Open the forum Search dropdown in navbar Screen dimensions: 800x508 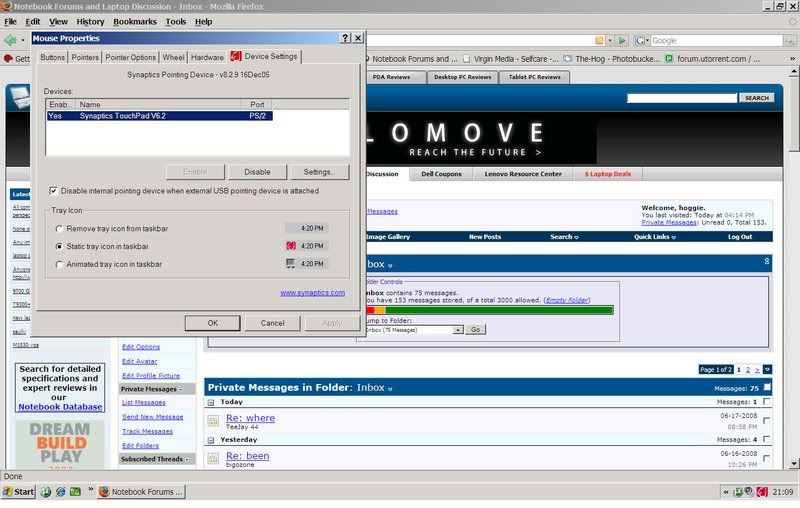(x=564, y=237)
